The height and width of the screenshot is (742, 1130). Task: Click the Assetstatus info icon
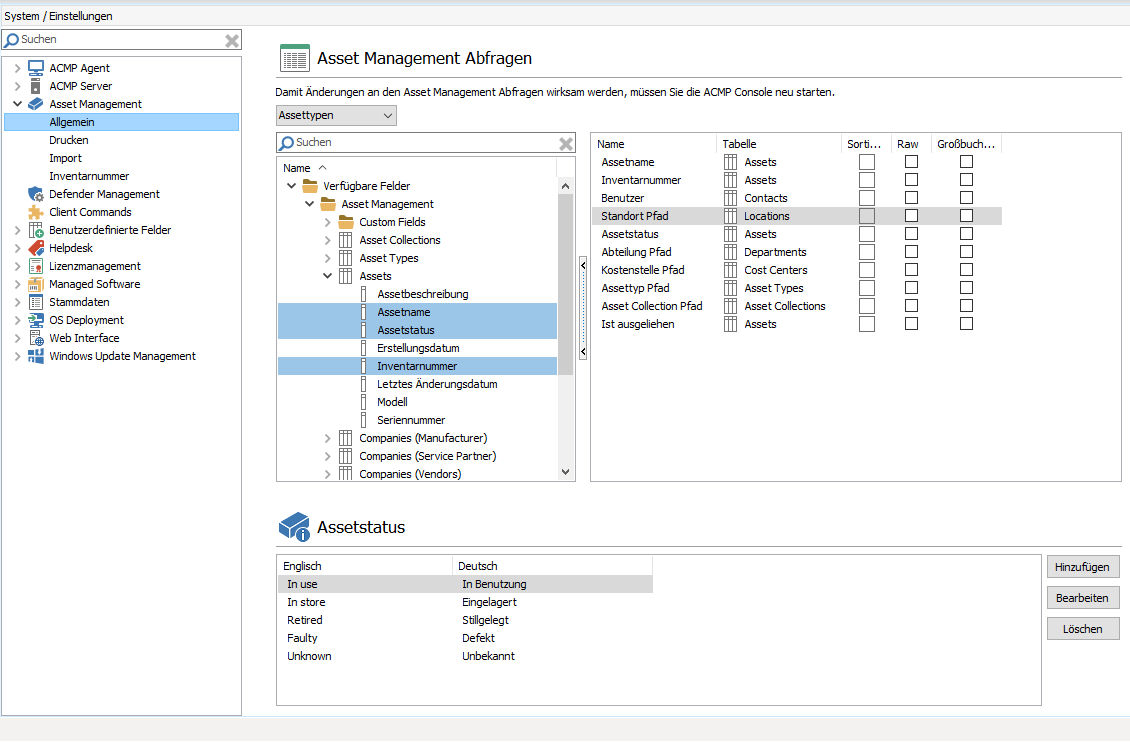point(294,524)
